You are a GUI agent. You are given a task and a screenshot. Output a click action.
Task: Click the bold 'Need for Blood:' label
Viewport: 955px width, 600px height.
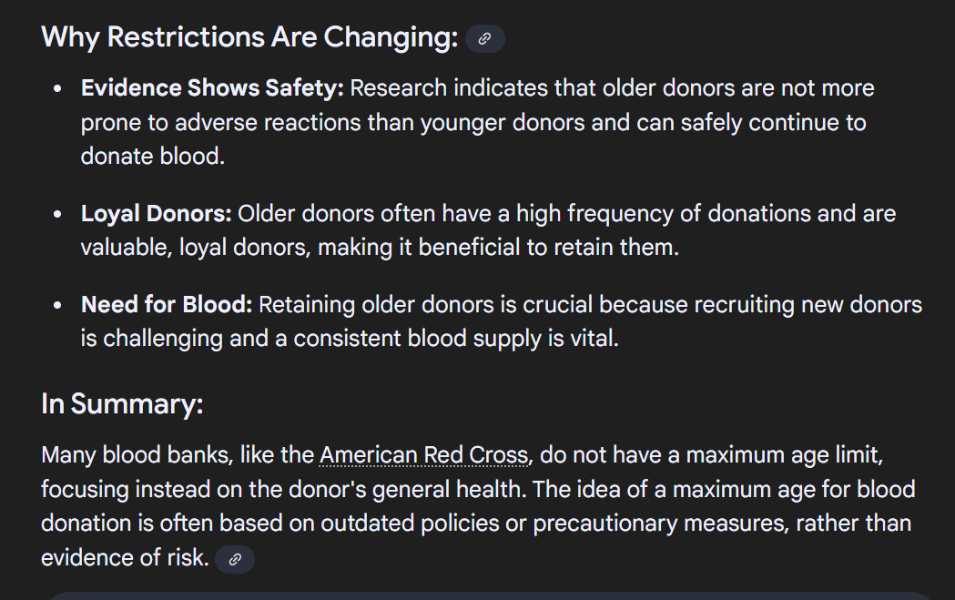point(167,305)
